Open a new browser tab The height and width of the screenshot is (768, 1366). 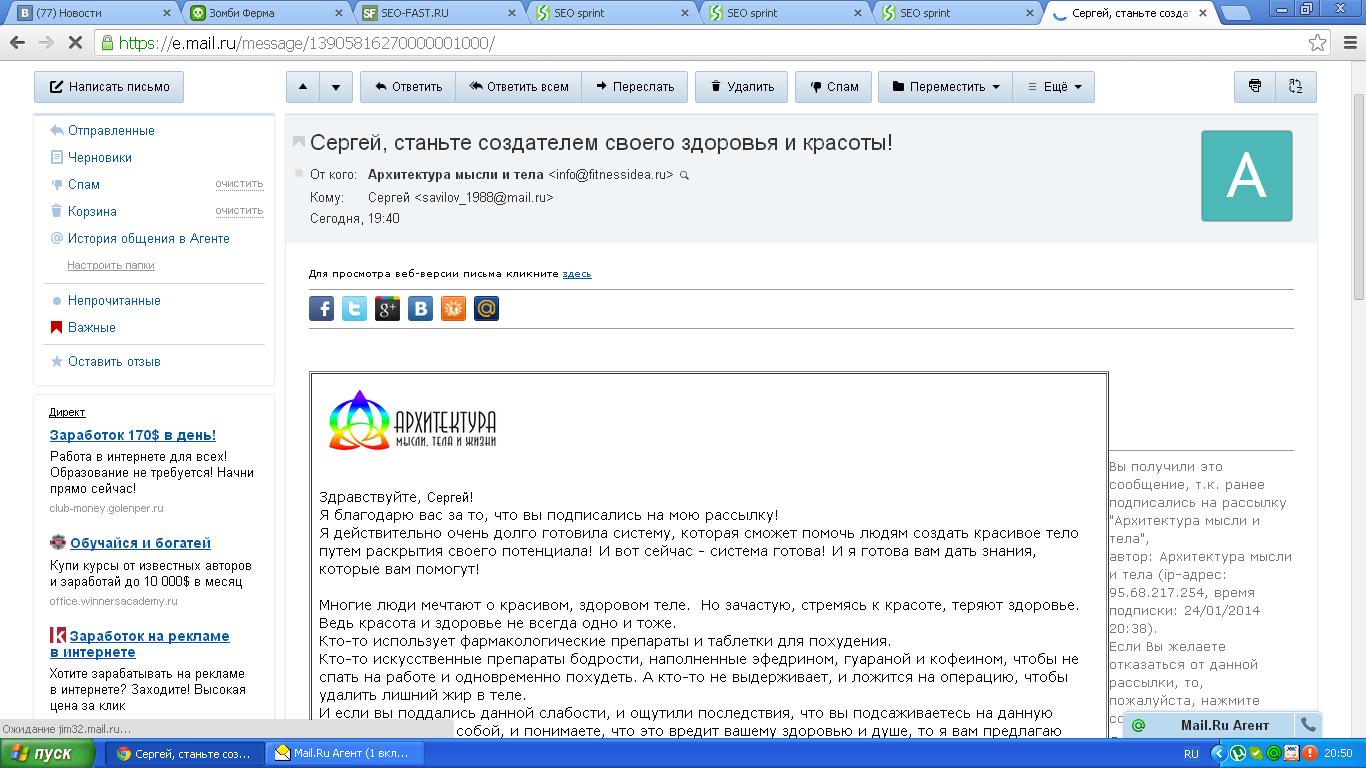(x=1236, y=14)
